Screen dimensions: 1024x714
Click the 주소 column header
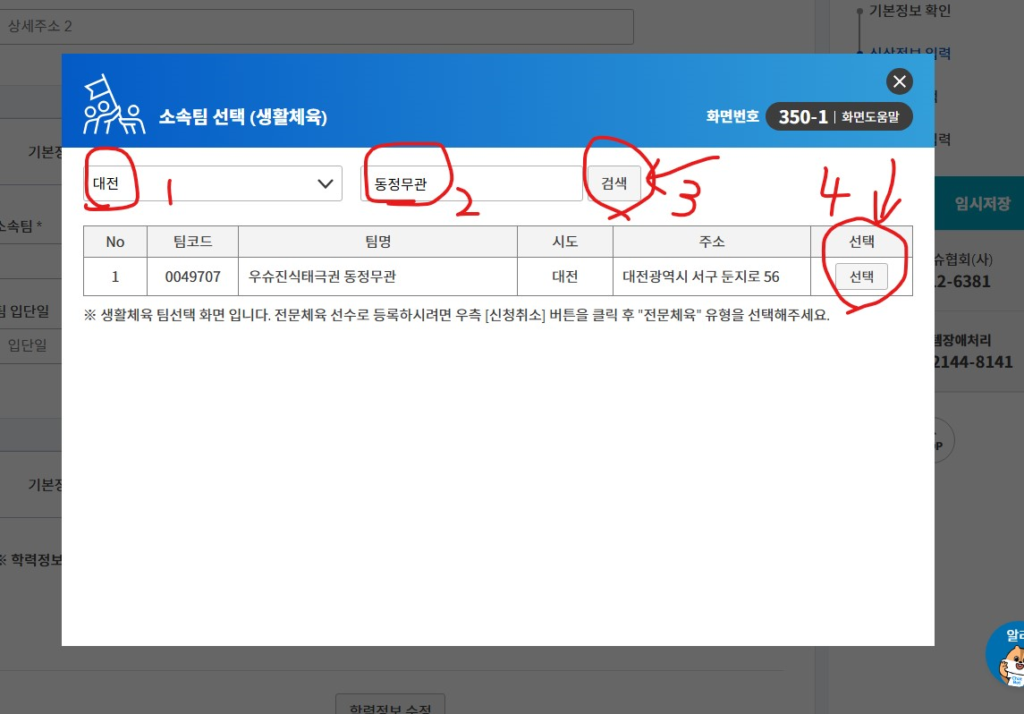(x=711, y=242)
